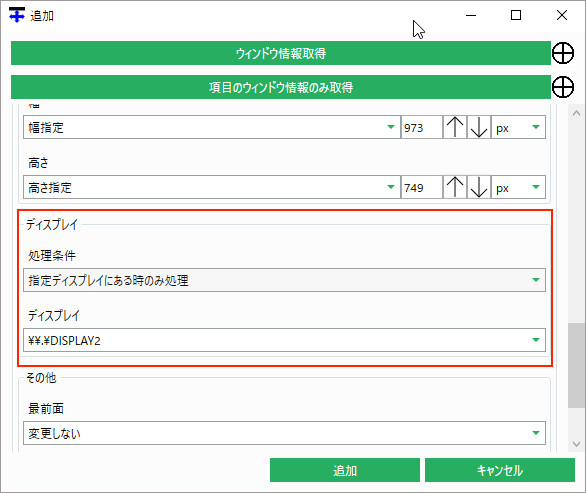Viewport: 586px width, 493px height.
Task: Click the app icon in title bar
Action: pyautogui.click(x=17, y=15)
